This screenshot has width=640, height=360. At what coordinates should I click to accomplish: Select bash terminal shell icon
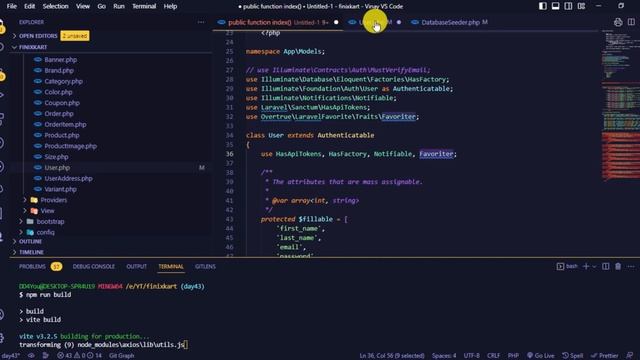[x=567, y=266]
